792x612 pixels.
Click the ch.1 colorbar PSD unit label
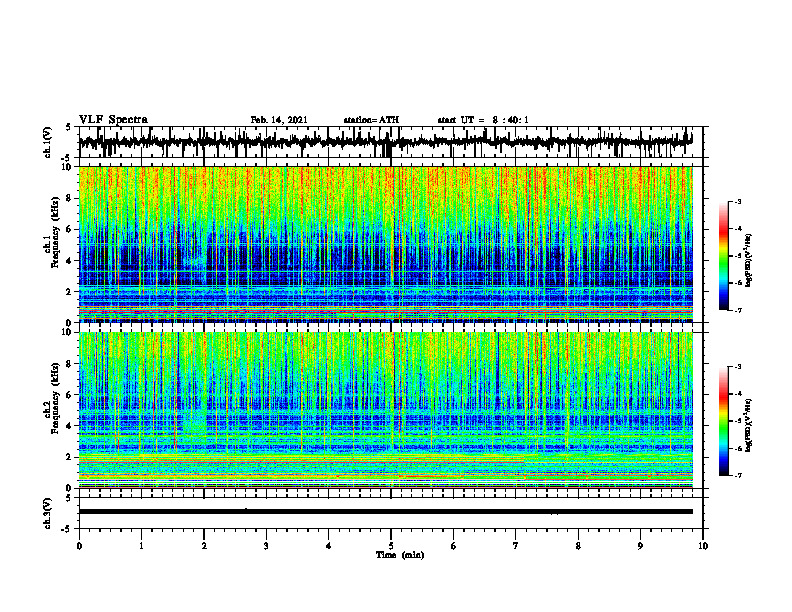coord(749,261)
